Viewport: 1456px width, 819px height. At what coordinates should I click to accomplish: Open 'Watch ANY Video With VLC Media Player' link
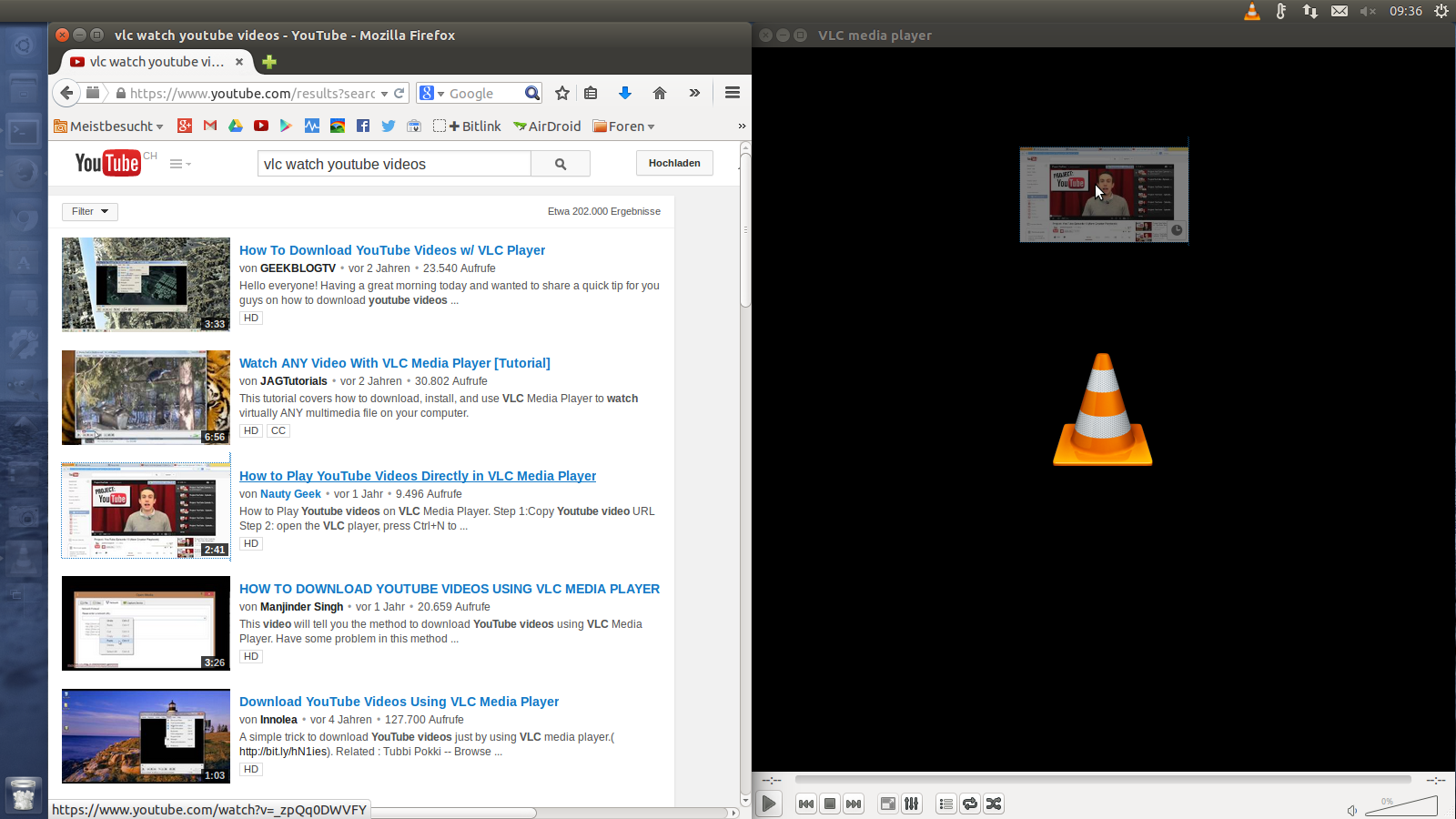click(395, 363)
